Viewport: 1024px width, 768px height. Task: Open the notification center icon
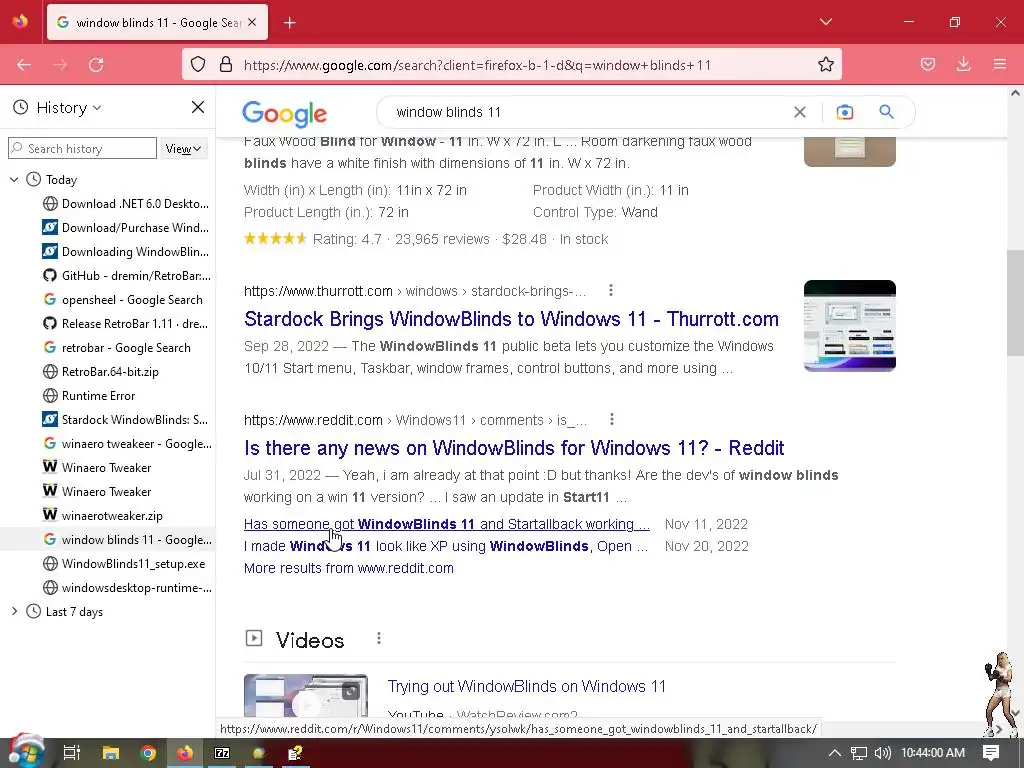click(991, 753)
